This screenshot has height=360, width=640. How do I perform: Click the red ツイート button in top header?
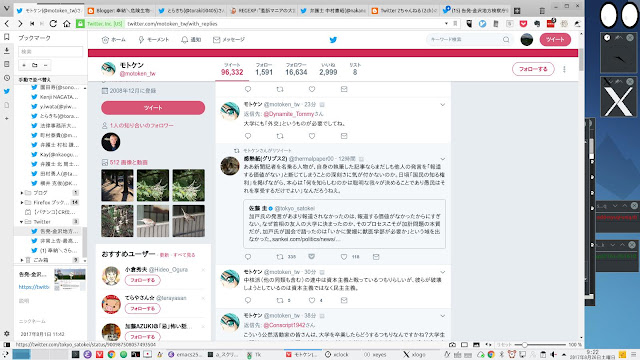pos(555,40)
